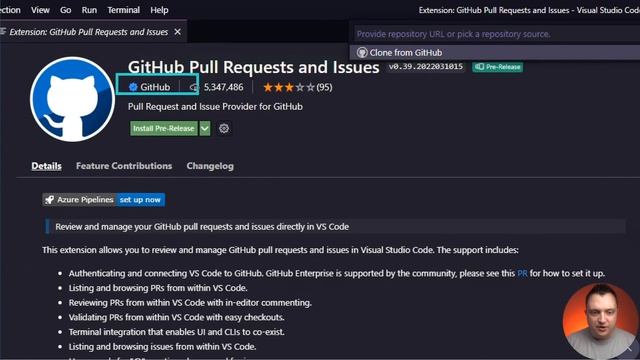Open the Terminal menu
Viewport: 640px width, 360px height.
point(123,10)
